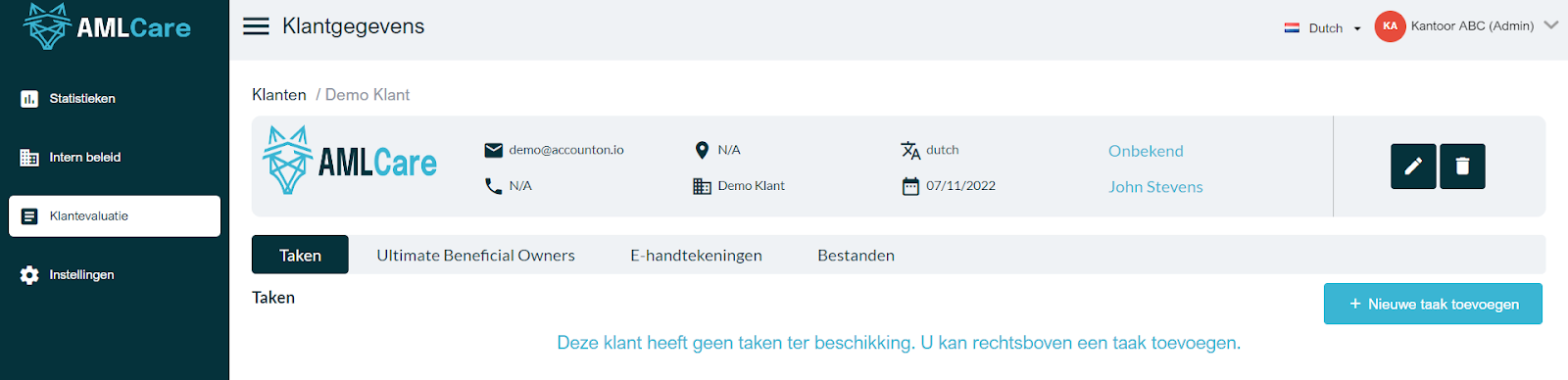Click the KA avatar circle
1568x380 pixels.
click(x=1390, y=26)
